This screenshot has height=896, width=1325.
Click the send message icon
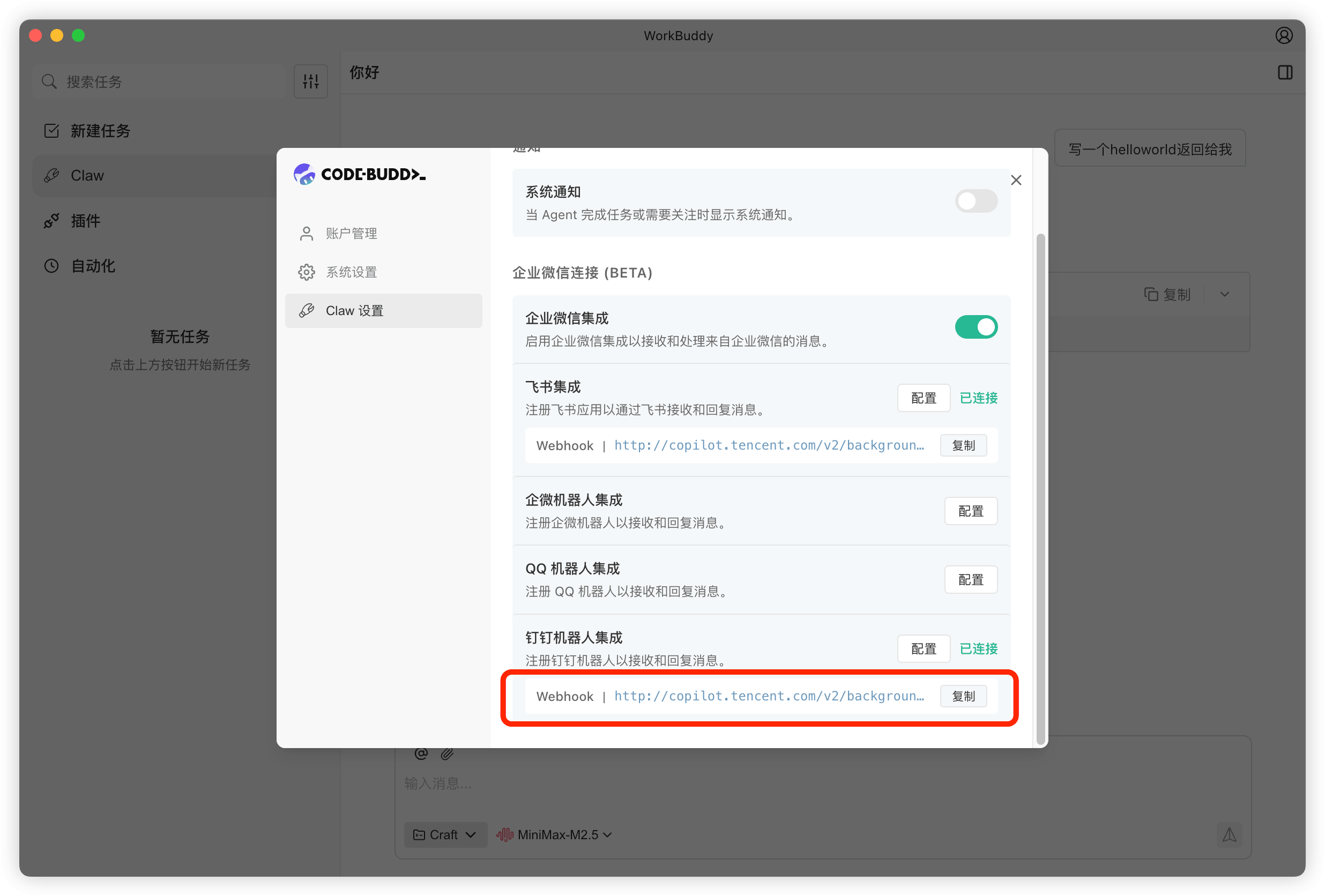tap(1230, 835)
